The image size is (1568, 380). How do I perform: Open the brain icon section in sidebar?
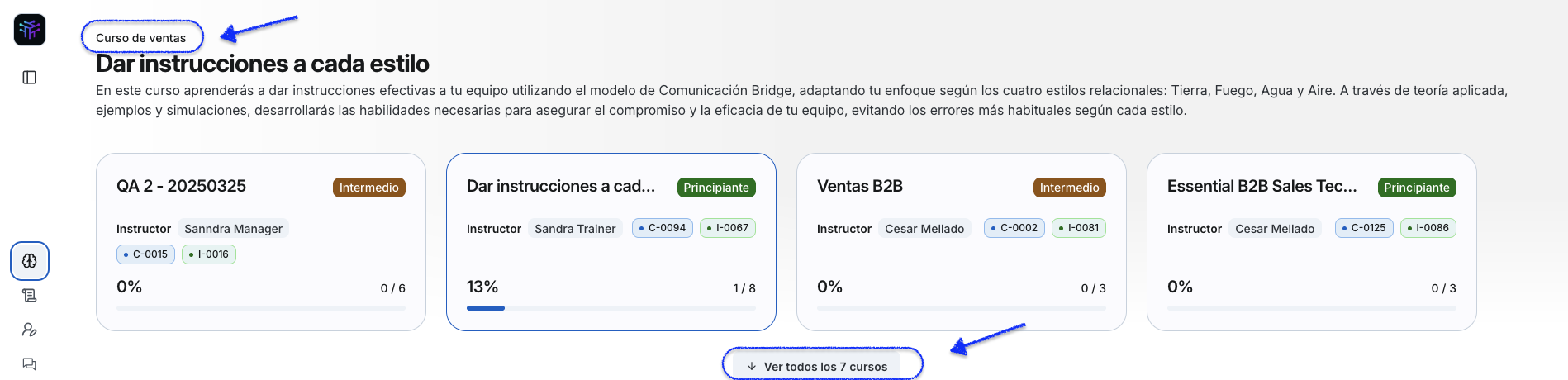(x=30, y=261)
